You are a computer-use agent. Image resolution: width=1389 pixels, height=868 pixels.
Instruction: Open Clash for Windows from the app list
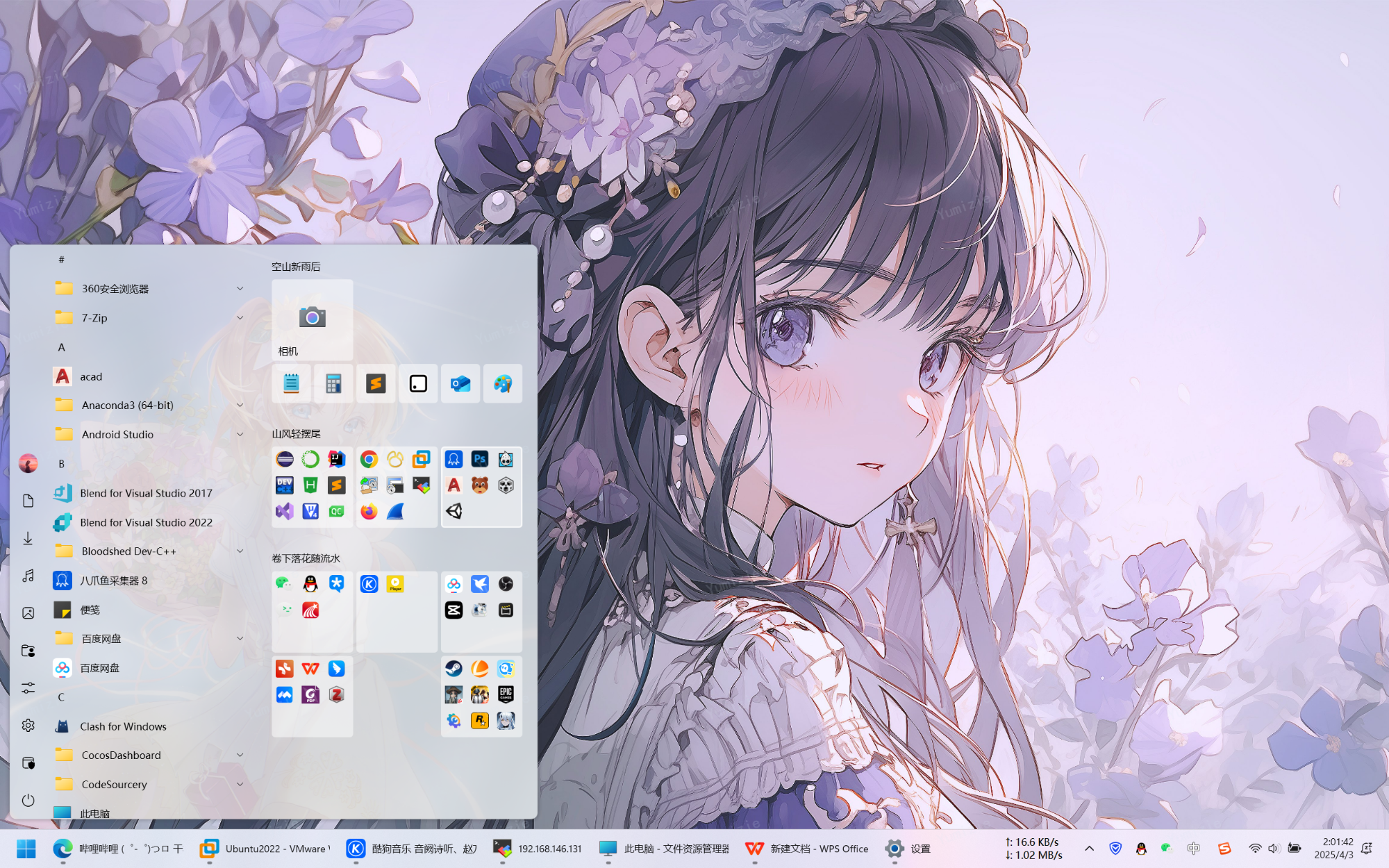pyautogui.click(x=122, y=726)
